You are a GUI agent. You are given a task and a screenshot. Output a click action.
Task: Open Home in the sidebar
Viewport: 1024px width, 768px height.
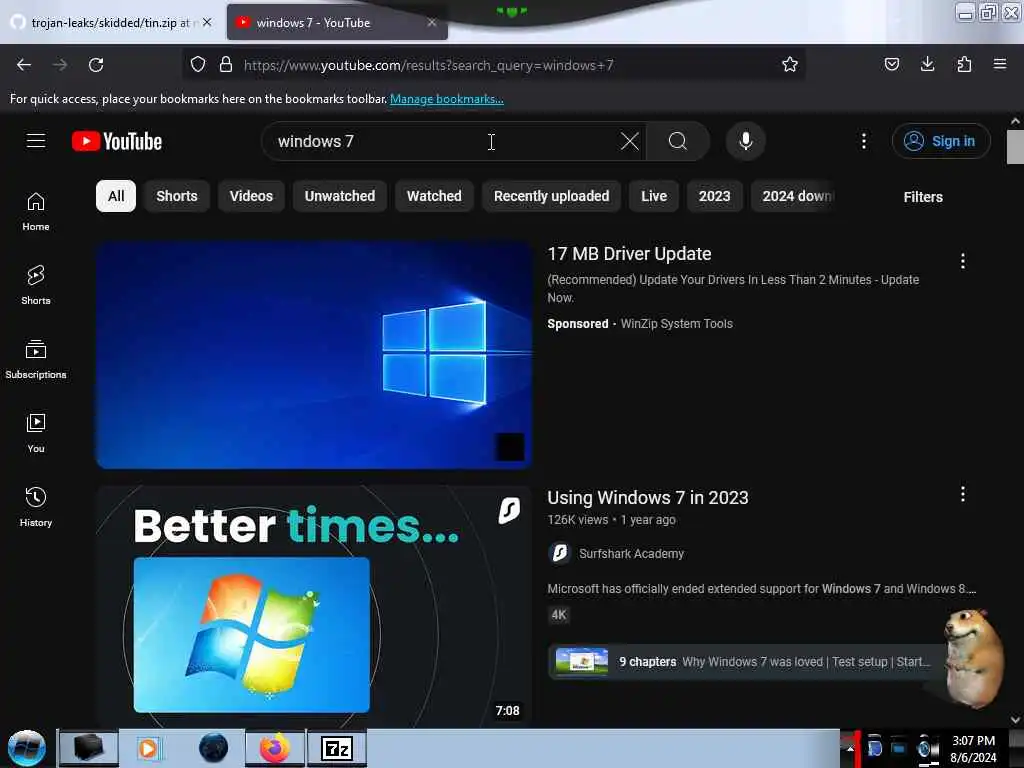36,212
